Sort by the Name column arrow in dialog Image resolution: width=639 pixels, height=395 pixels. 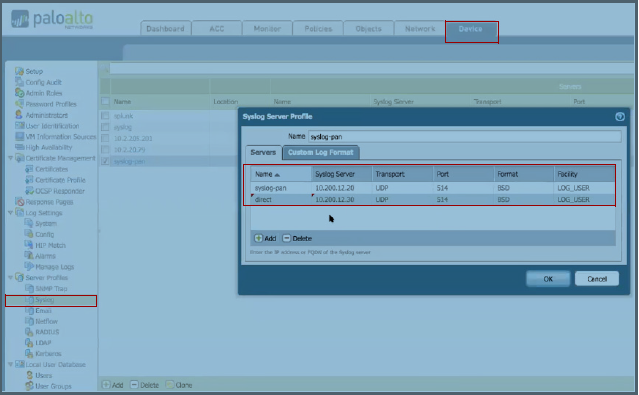tap(278, 175)
